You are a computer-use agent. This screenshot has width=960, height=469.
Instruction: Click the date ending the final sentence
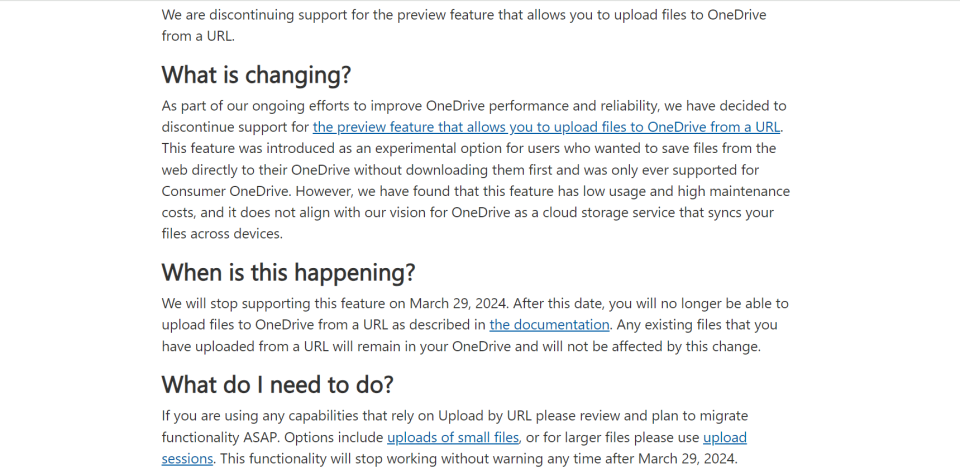688,459
